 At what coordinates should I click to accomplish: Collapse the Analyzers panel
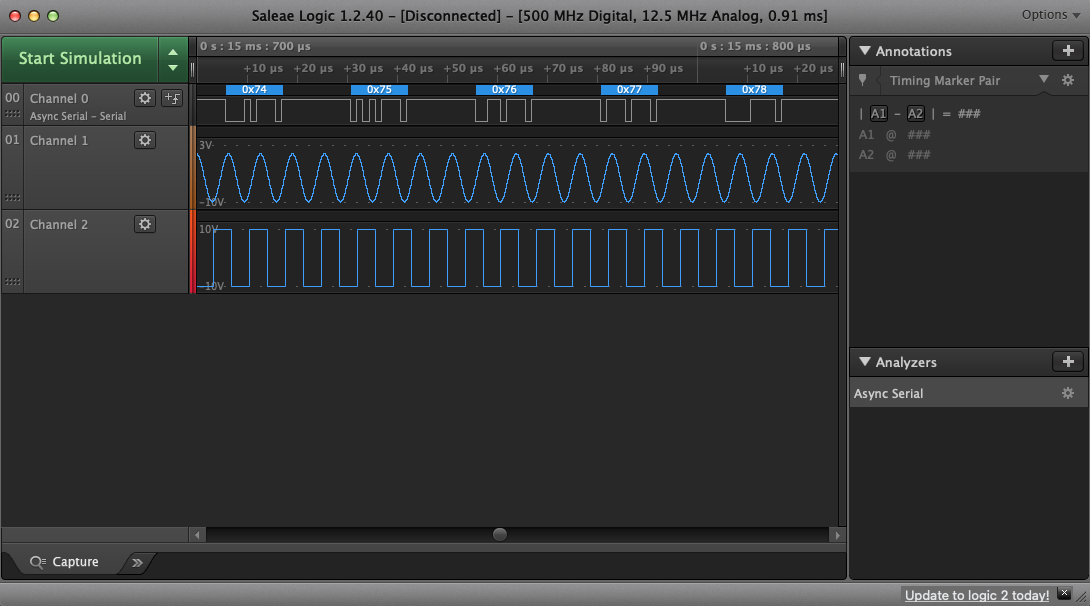(x=865, y=362)
